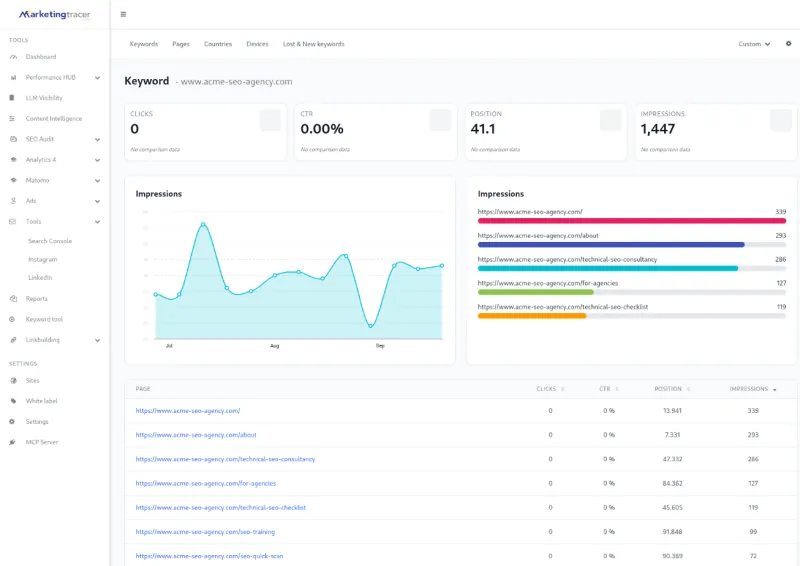Click the blue /about impressions bar
This screenshot has height=566, width=800.
(x=611, y=244)
